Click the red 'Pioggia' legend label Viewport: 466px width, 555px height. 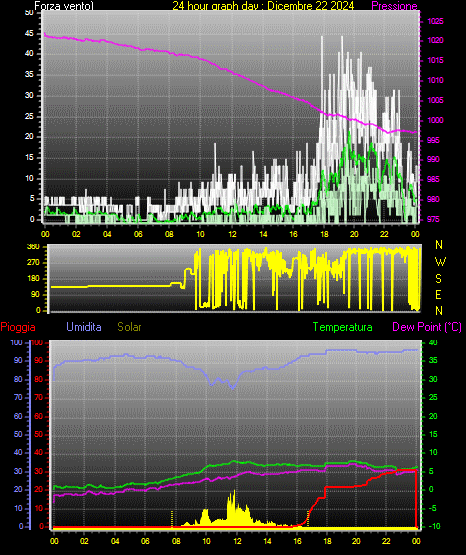(x=18, y=327)
